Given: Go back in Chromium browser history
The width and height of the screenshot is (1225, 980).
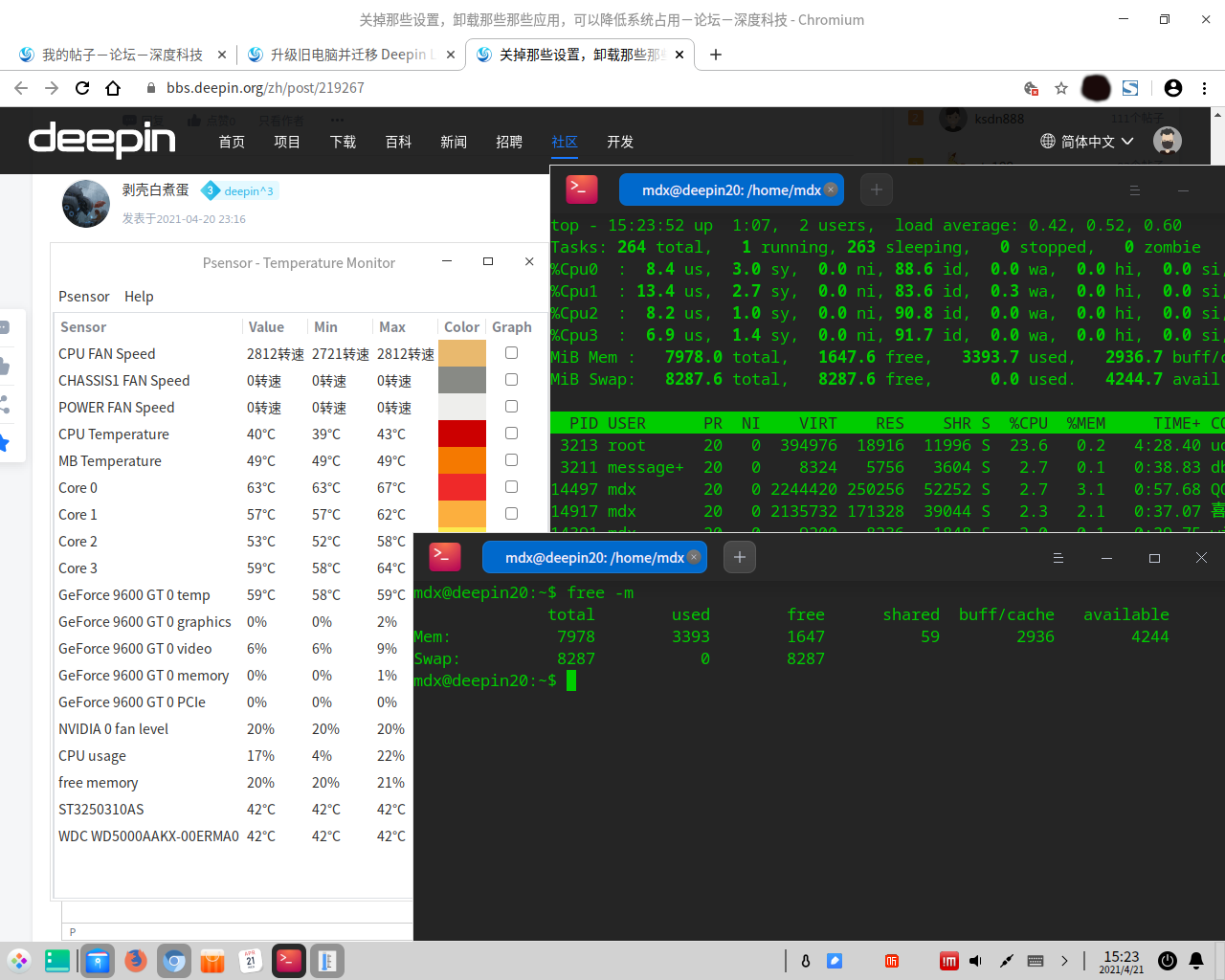Looking at the screenshot, I should click(x=21, y=88).
